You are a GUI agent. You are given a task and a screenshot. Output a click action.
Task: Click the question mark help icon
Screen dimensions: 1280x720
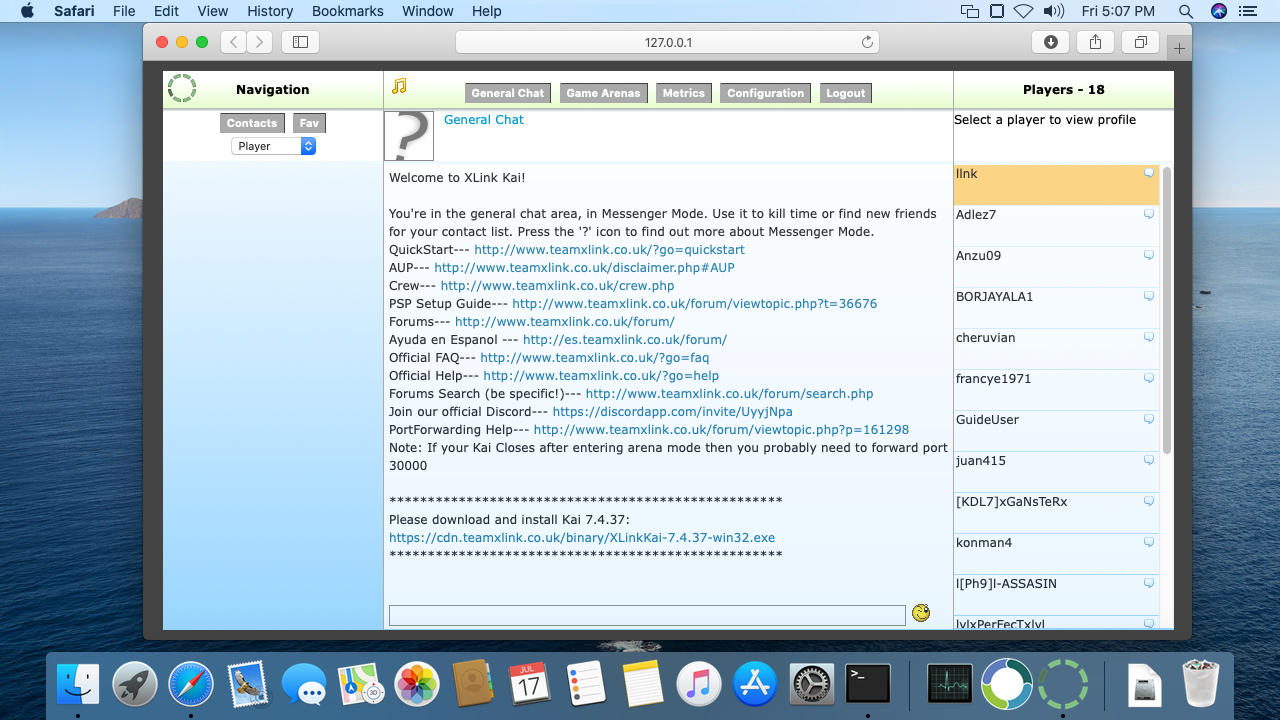click(409, 136)
